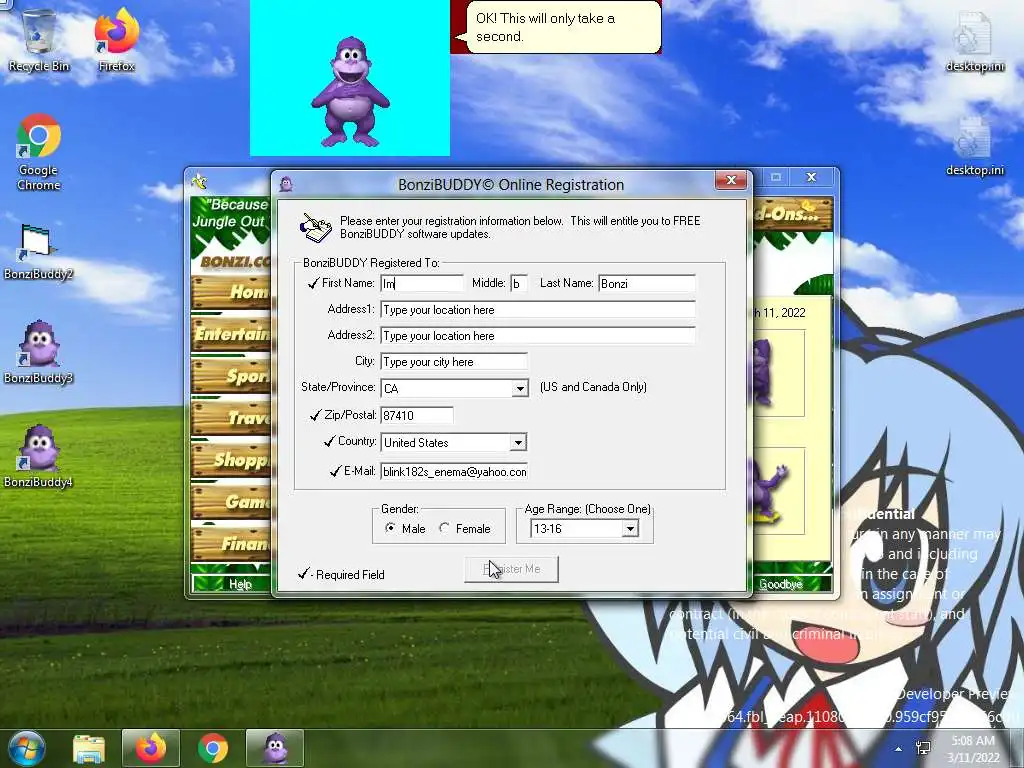Open the Entertainment sidebar menu
This screenshot has width=1024, height=768.
pos(231,334)
